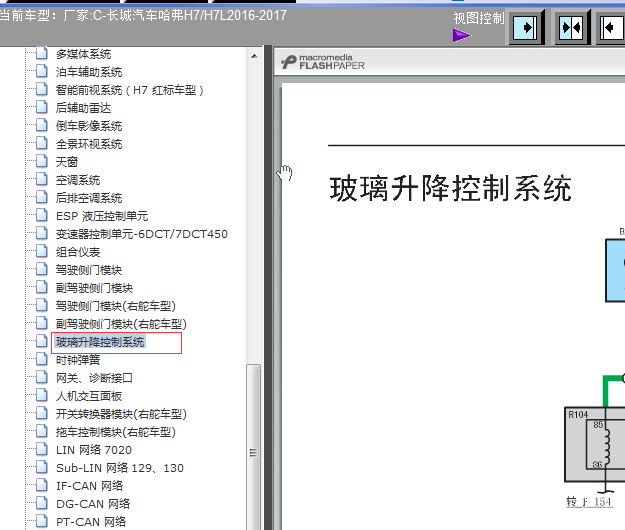The width and height of the screenshot is (625, 530).
Task: Select 驾驶侧门模块 entry
Action: [x=88, y=270]
